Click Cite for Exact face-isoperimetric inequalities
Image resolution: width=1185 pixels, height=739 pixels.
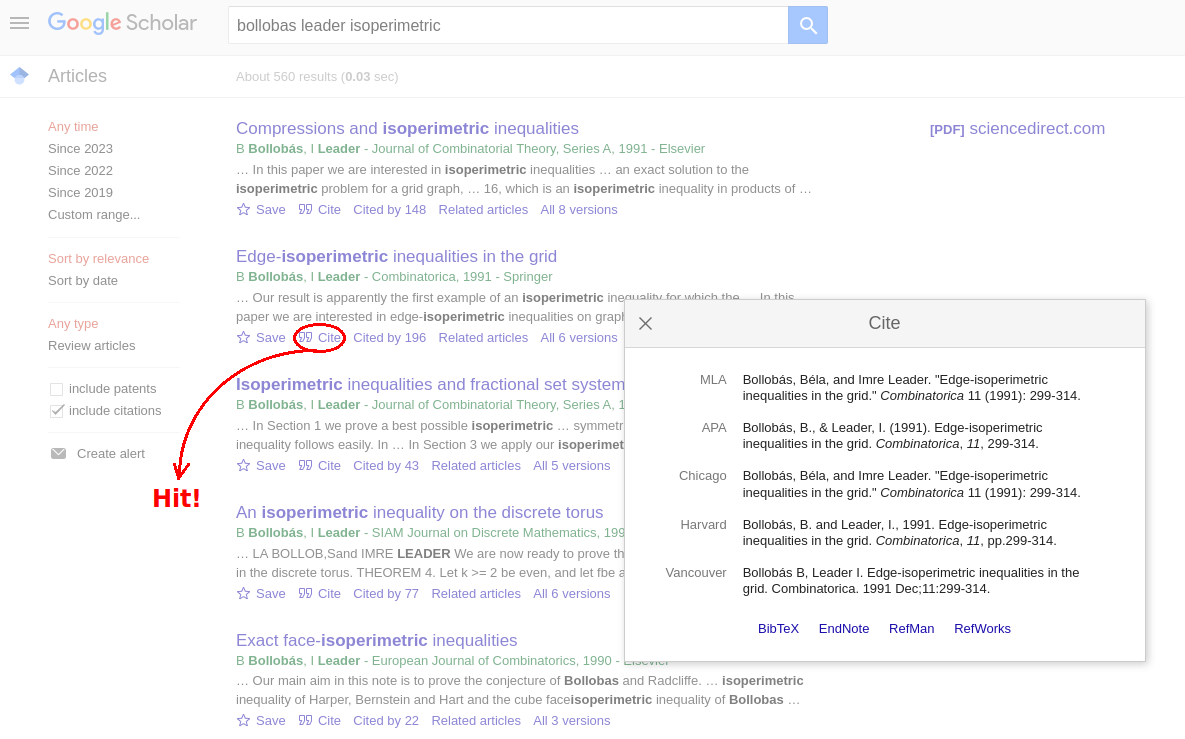[x=319, y=721]
